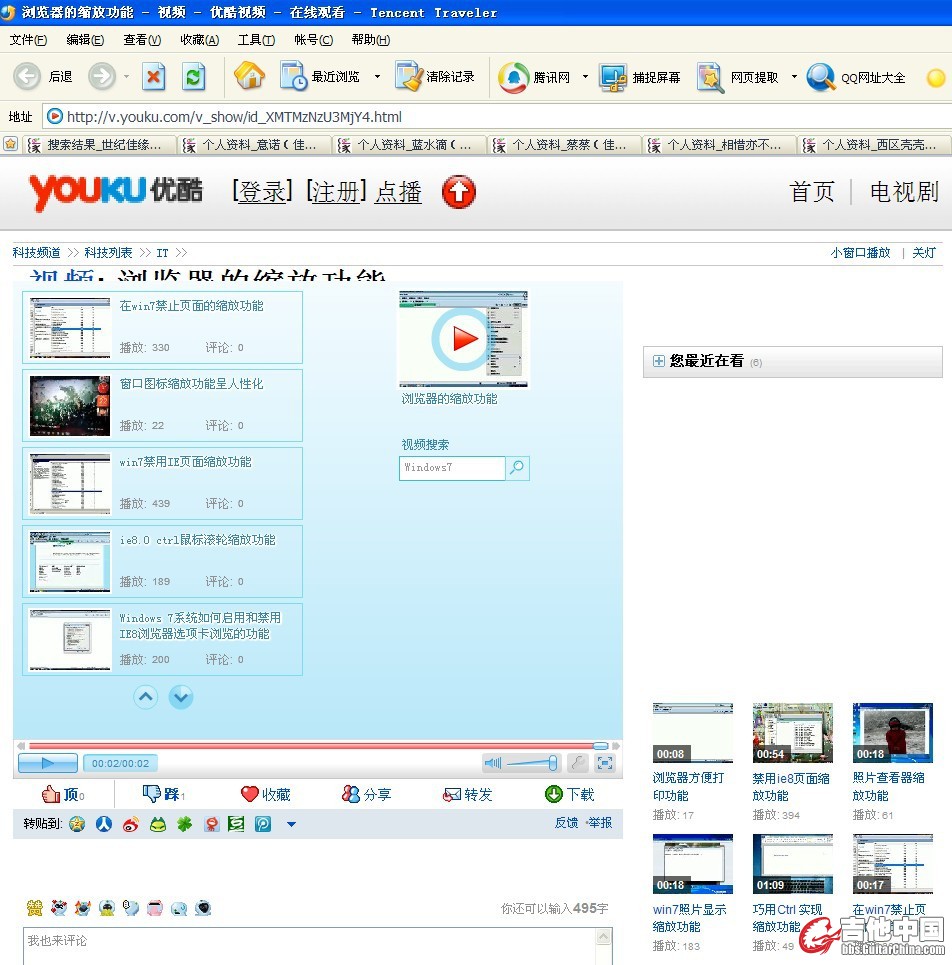Screen dimensions: 952x965
Task: Click the 踩 thumbs down button
Action: click(164, 795)
